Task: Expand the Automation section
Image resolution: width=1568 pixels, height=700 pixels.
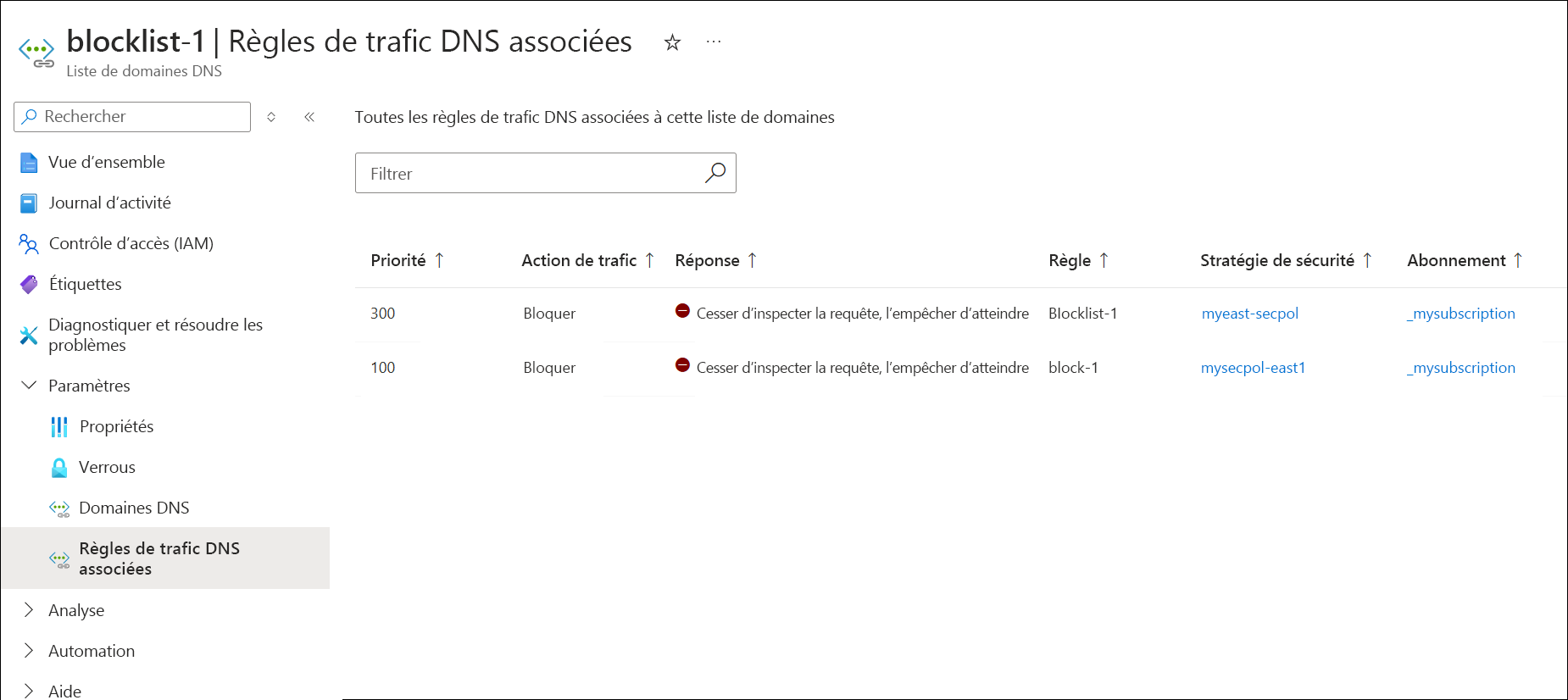Action: 28,650
